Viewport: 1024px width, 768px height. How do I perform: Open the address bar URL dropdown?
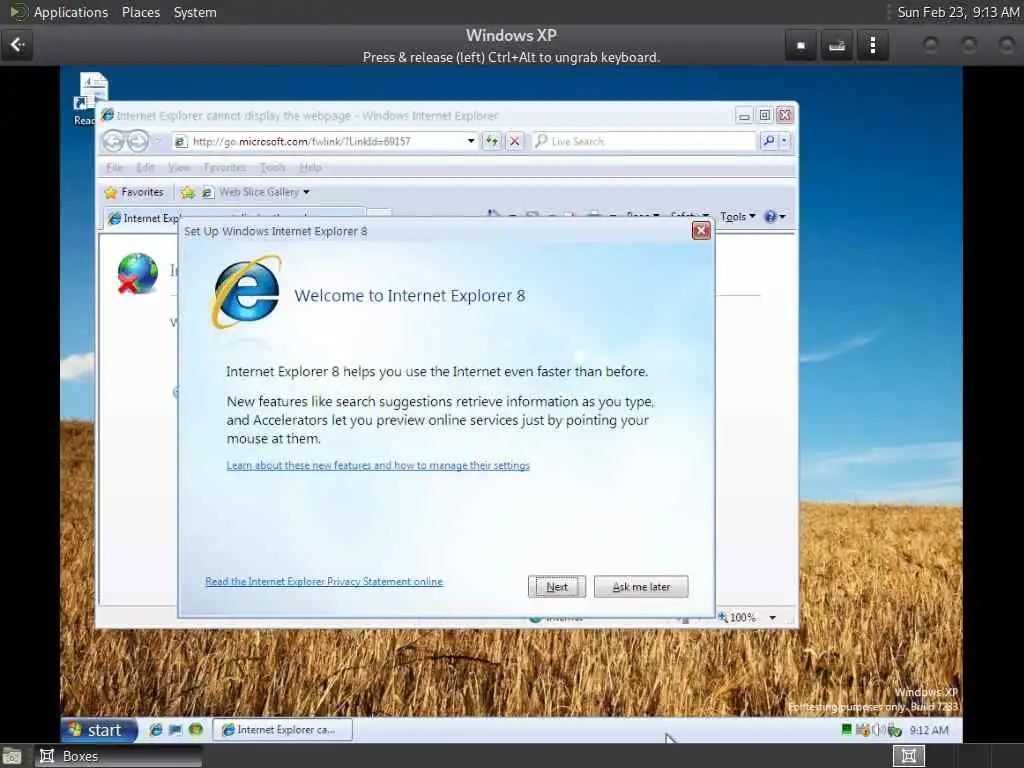[x=471, y=141]
